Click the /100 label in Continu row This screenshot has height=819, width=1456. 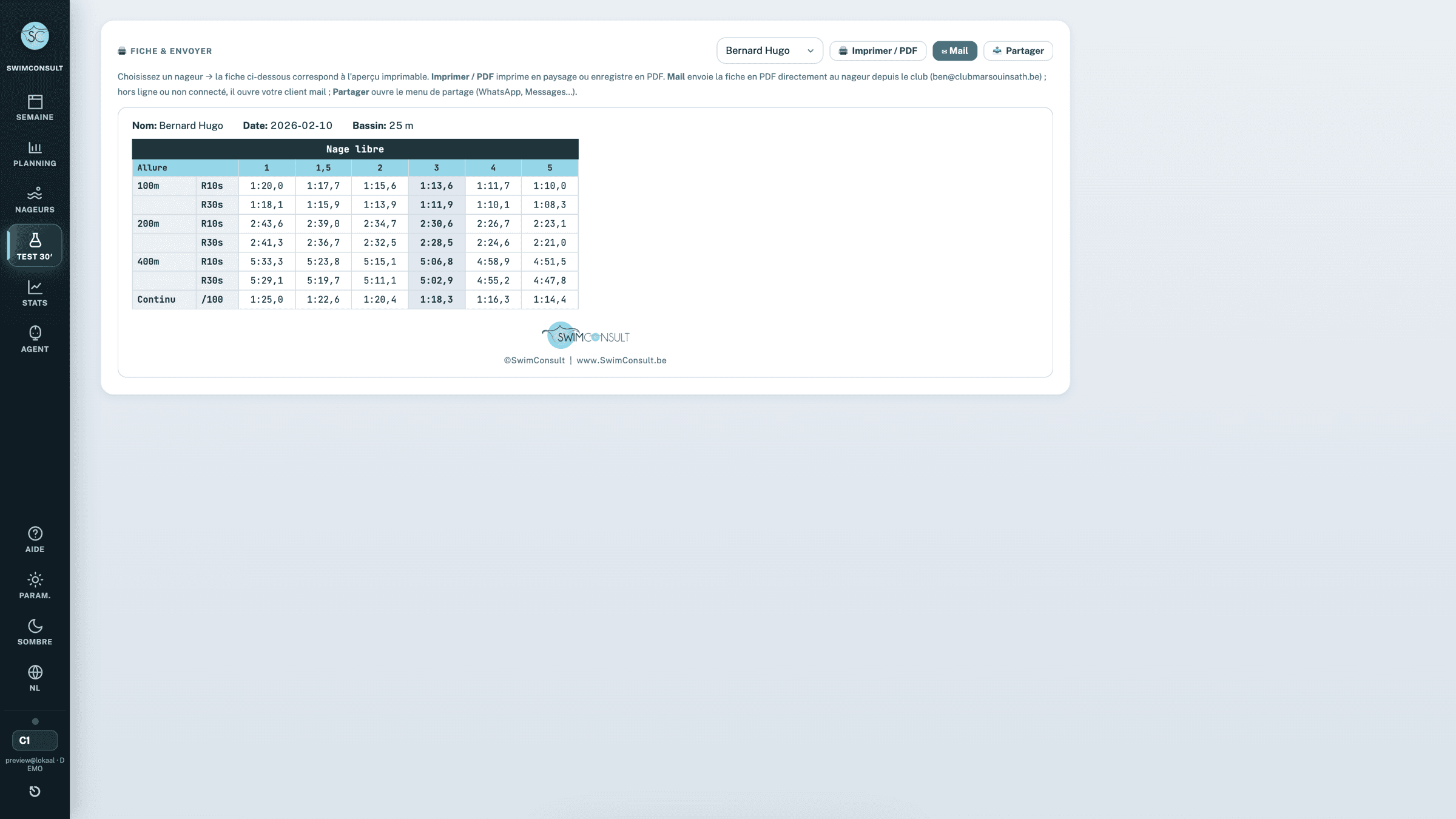pyautogui.click(x=217, y=300)
